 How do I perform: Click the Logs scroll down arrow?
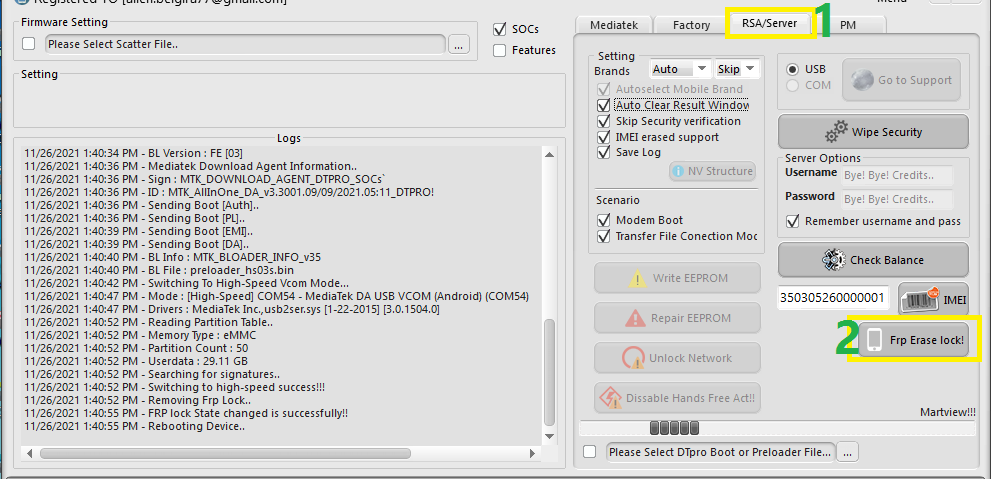pos(549,437)
